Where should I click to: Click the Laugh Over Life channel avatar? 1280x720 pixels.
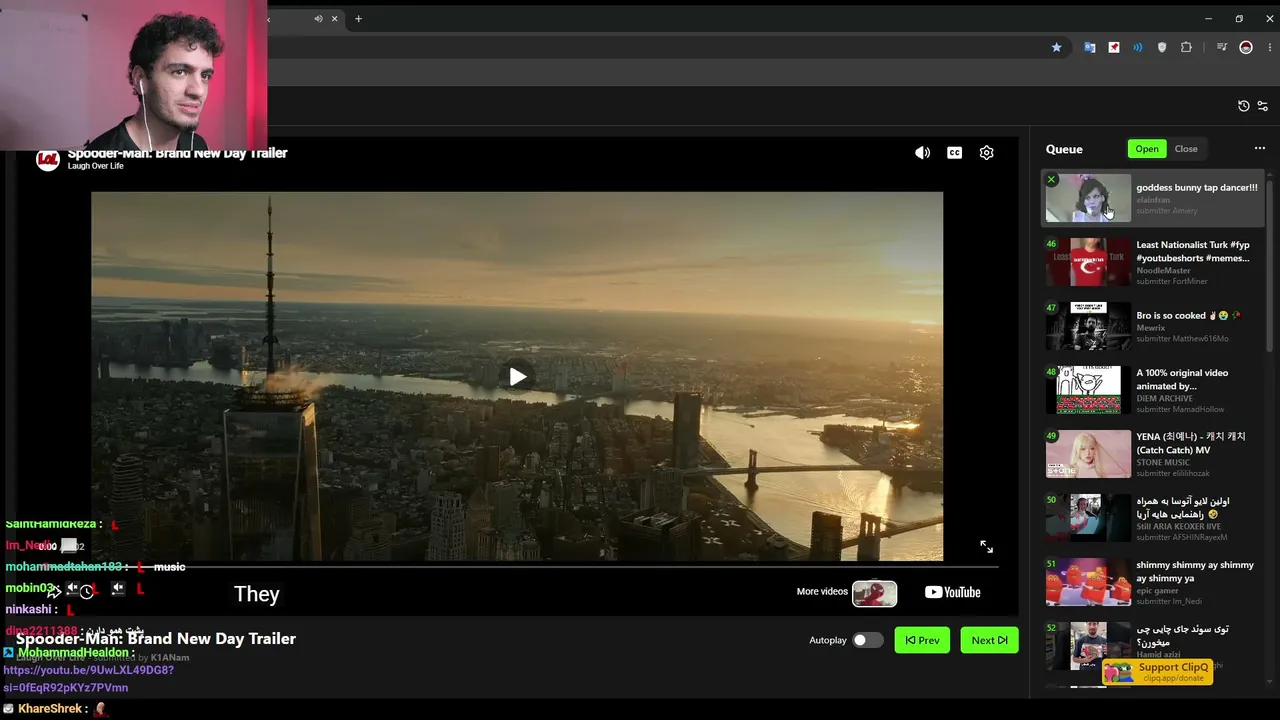click(x=47, y=159)
